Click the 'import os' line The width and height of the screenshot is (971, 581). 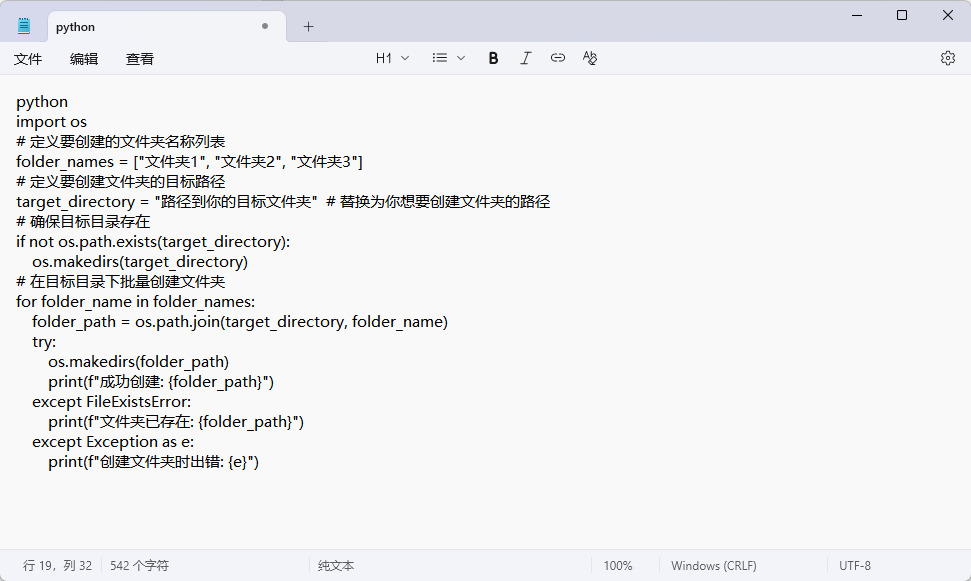pos(51,121)
